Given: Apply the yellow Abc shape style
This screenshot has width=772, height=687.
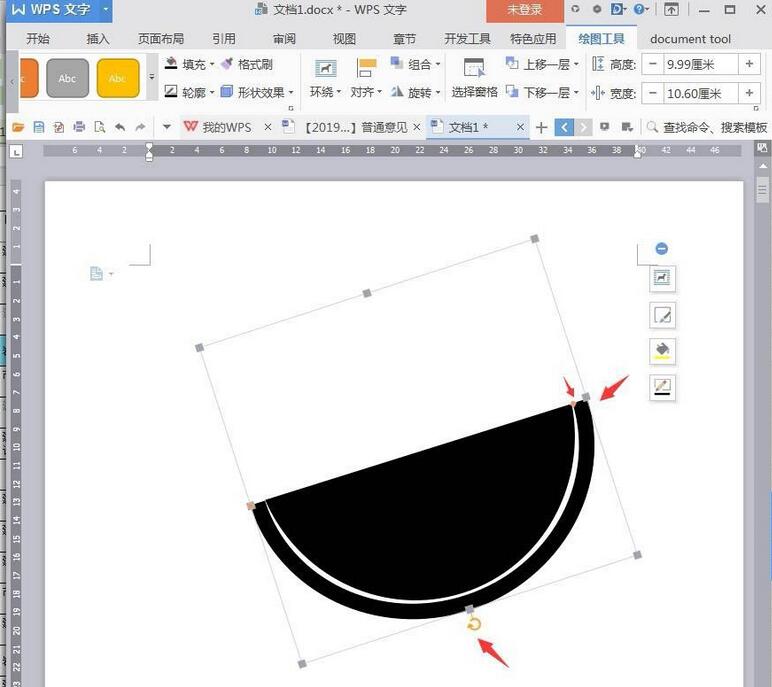Looking at the screenshot, I should click(x=118, y=78).
